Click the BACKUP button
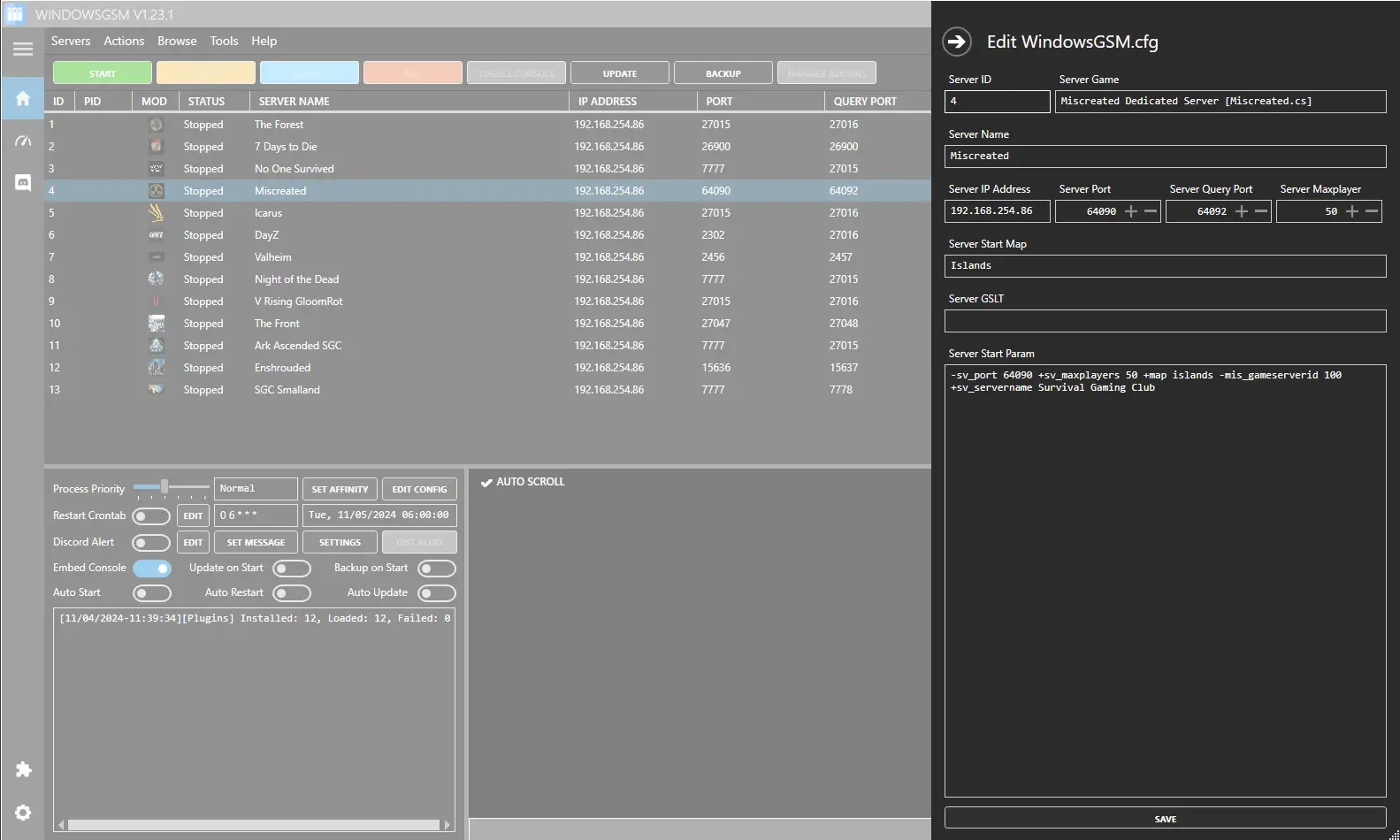 point(723,73)
